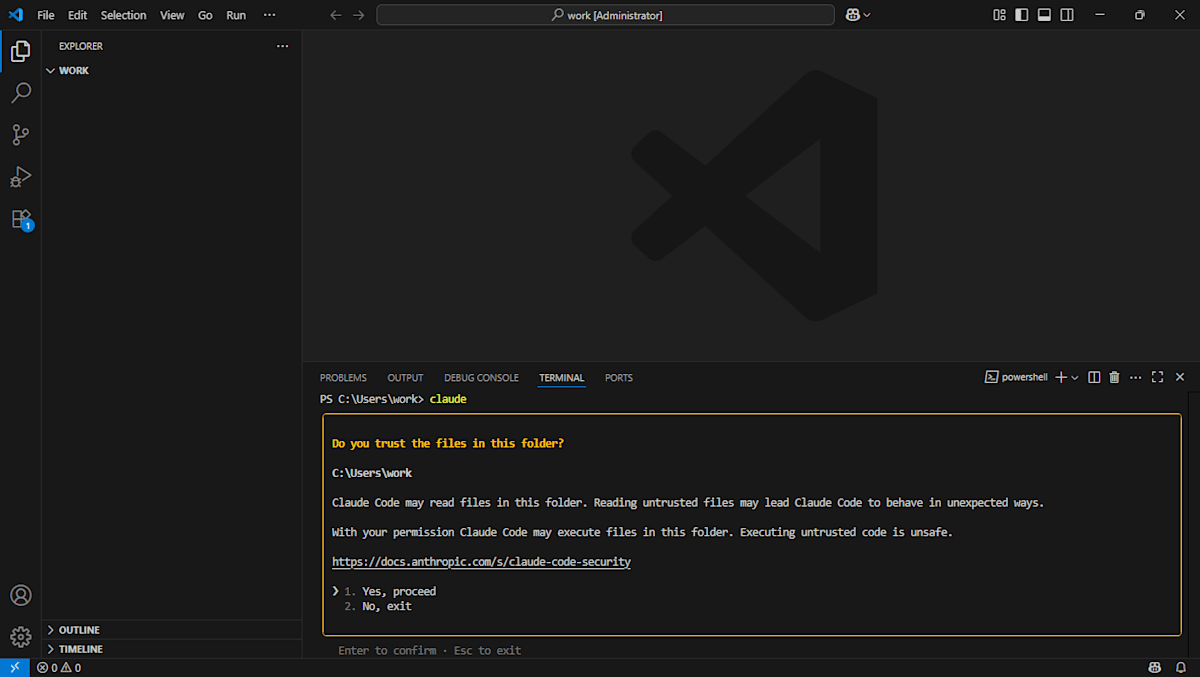Open the Go menu
This screenshot has height=677, width=1200.
pos(205,15)
